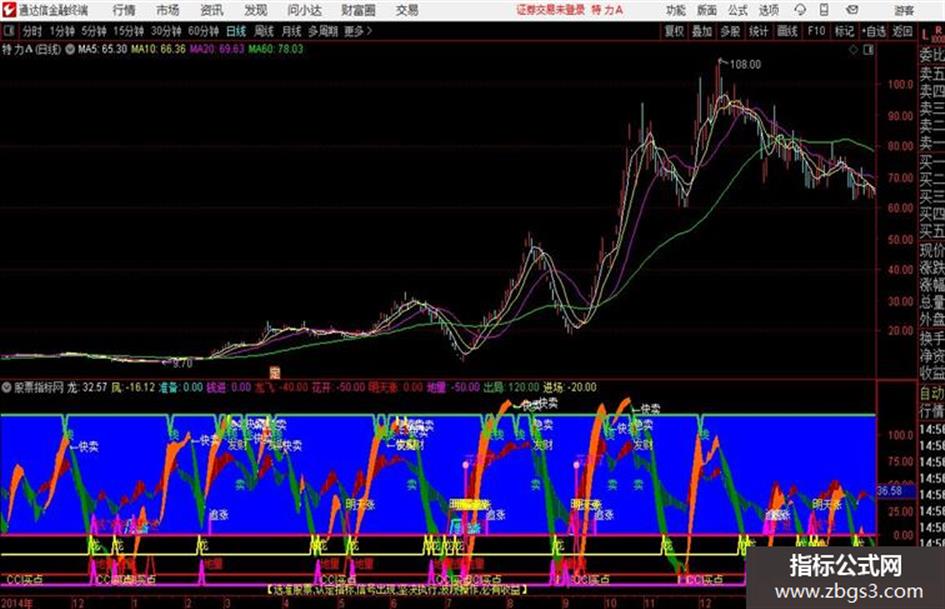Toggle the left panel layout icon

pos(8,30)
